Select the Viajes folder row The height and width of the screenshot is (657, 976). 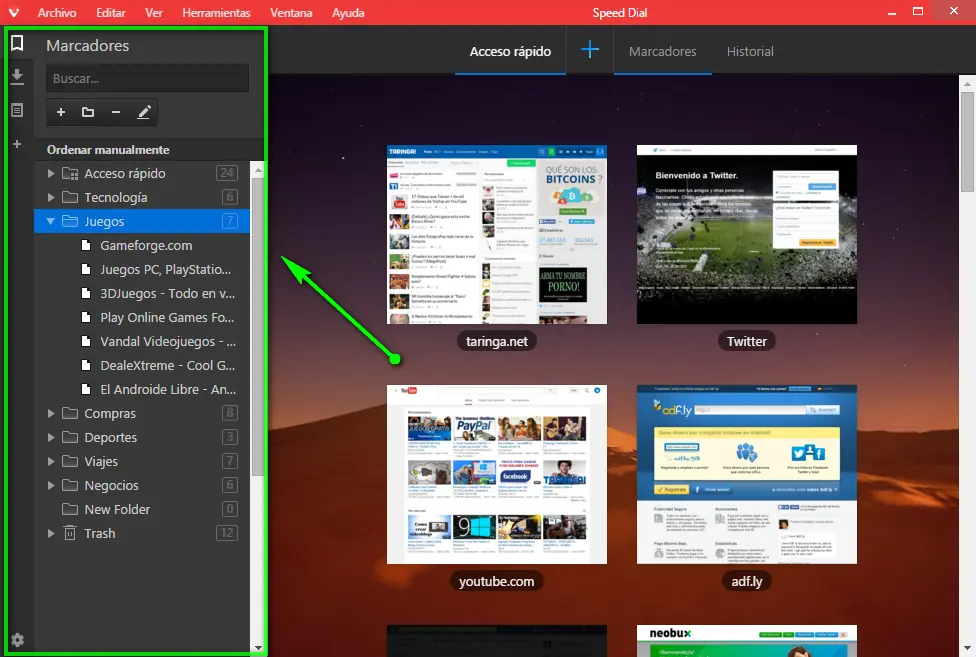point(142,461)
